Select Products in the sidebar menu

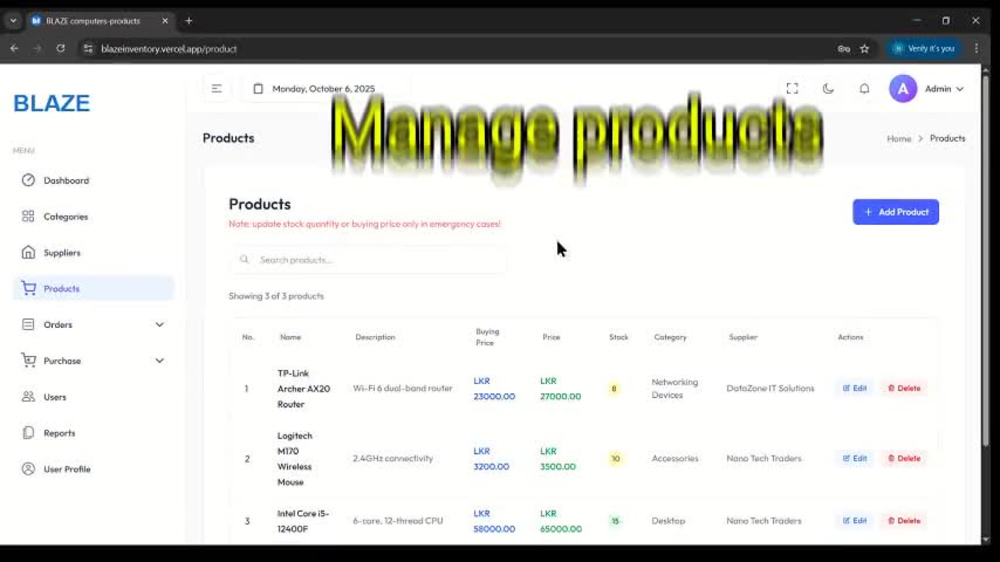(x=93, y=288)
